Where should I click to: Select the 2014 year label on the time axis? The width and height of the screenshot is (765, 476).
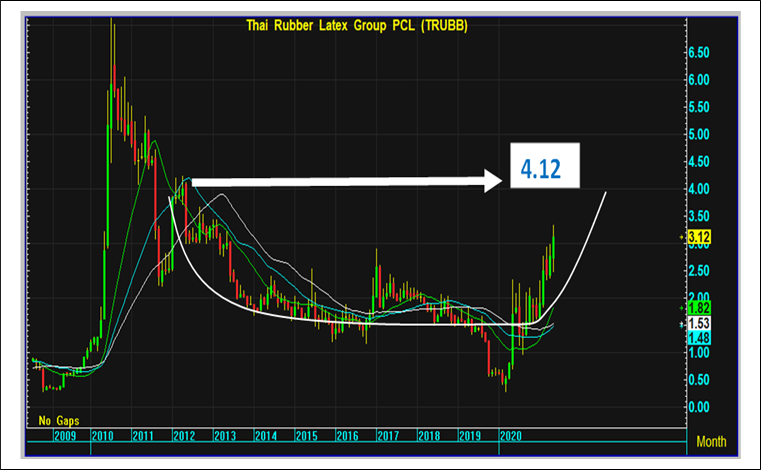coord(266,436)
